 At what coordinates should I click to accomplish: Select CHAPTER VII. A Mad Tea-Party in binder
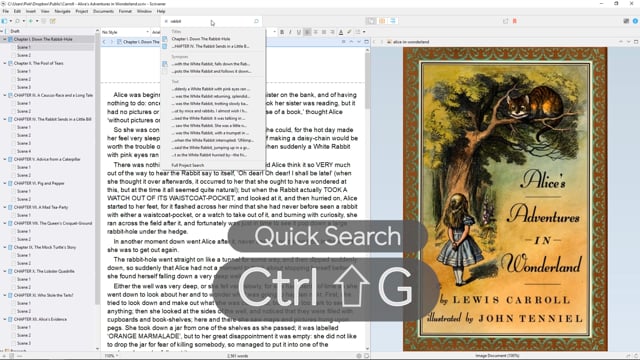[41, 207]
